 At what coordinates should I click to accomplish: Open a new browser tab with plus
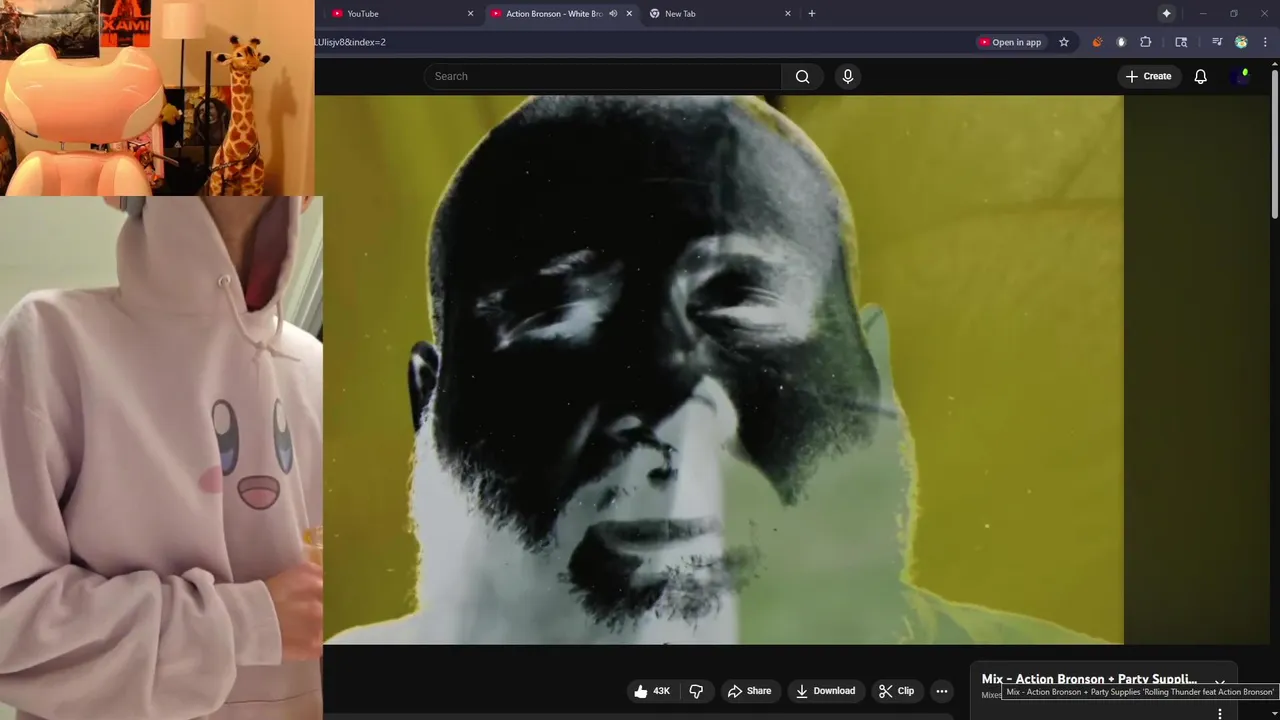(811, 14)
